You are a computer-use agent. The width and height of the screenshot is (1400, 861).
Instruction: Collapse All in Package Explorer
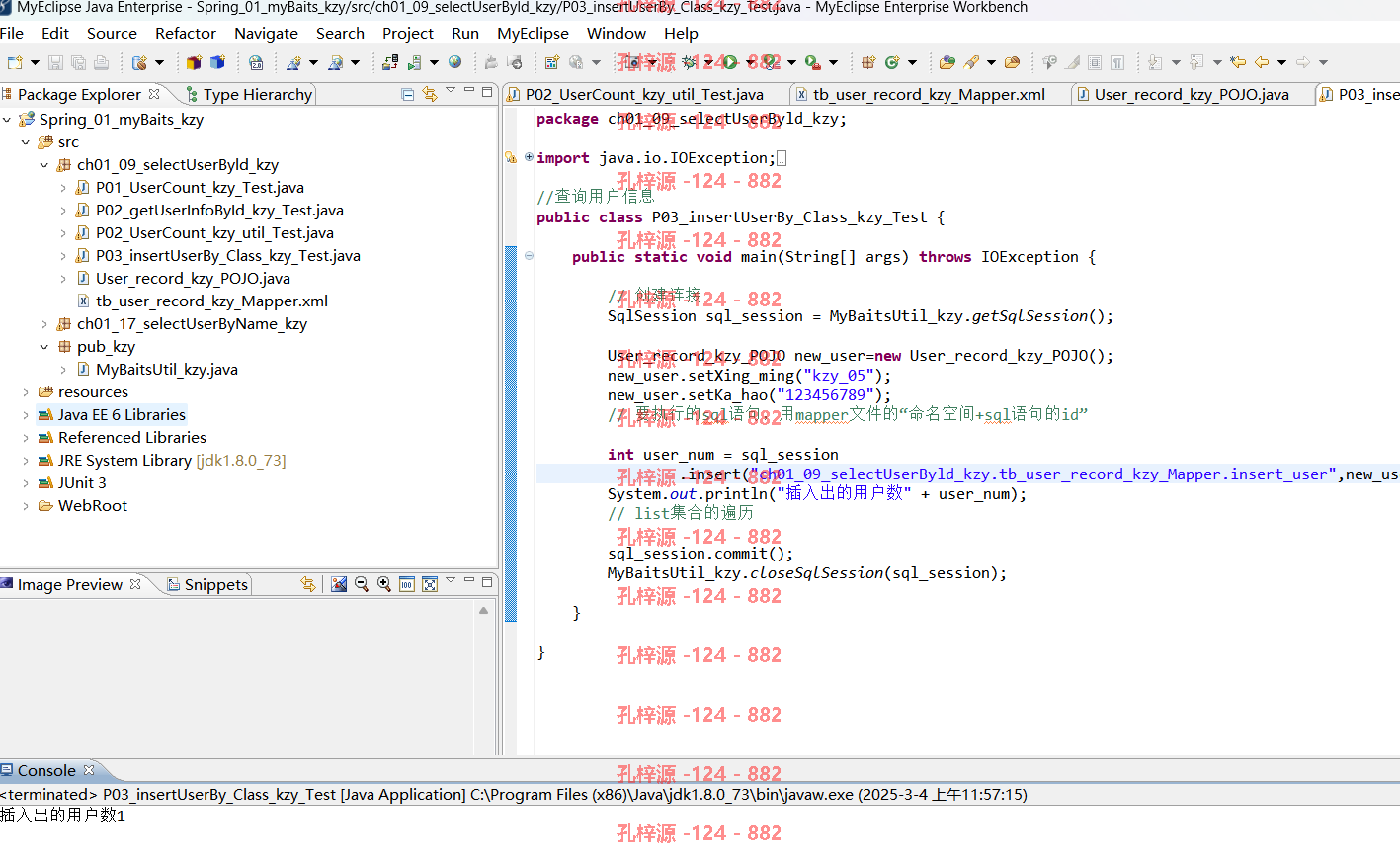point(408,94)
